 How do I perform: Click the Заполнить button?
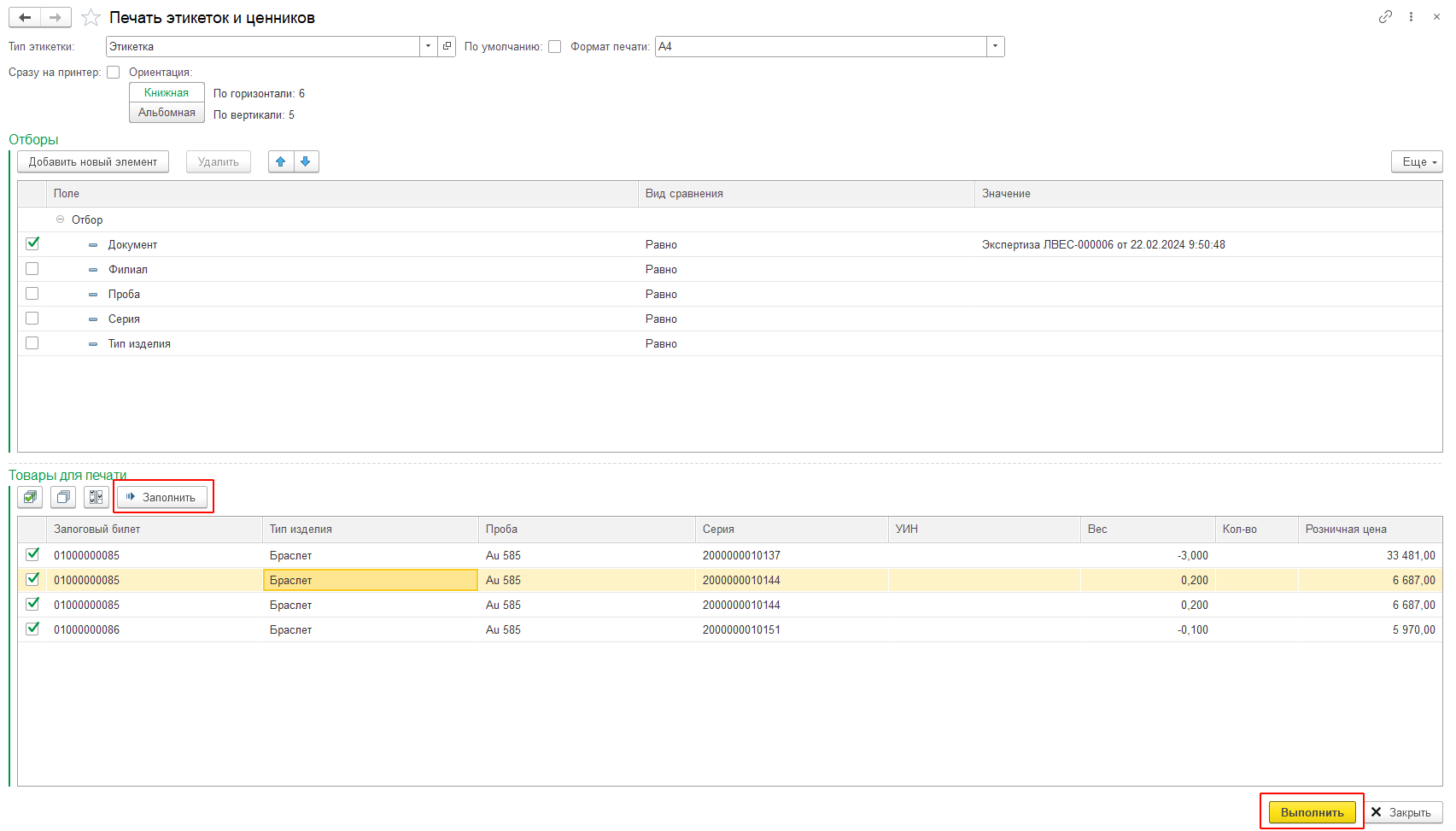162,497
